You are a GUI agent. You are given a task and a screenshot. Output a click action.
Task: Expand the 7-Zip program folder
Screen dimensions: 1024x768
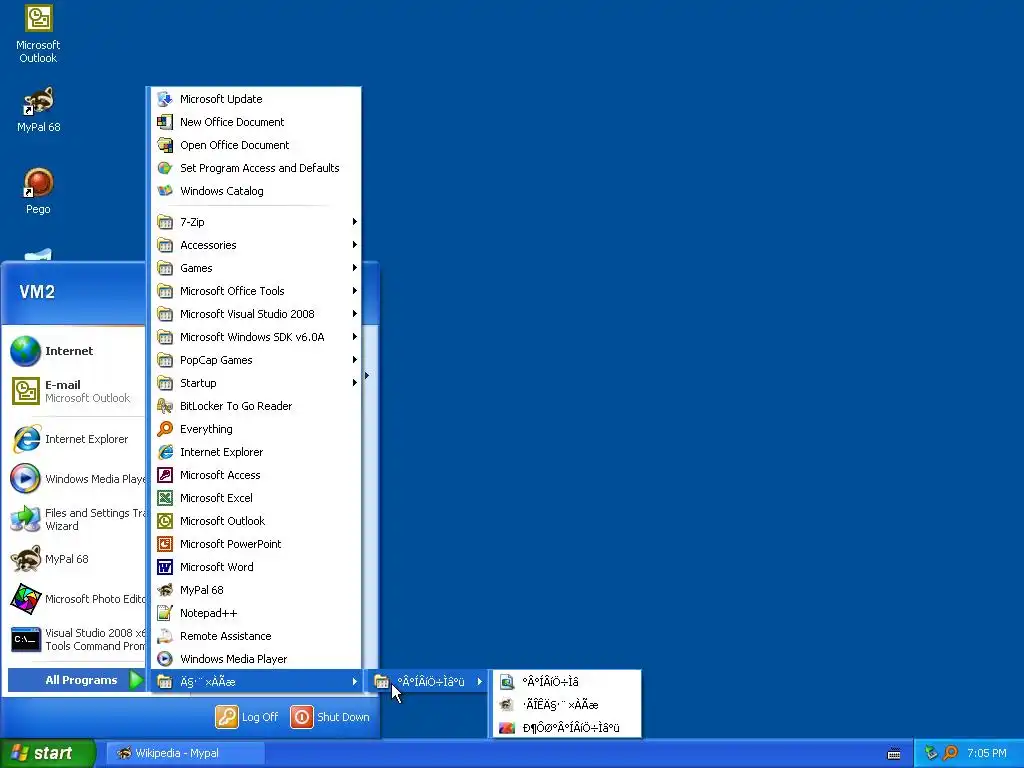point(256,222)
